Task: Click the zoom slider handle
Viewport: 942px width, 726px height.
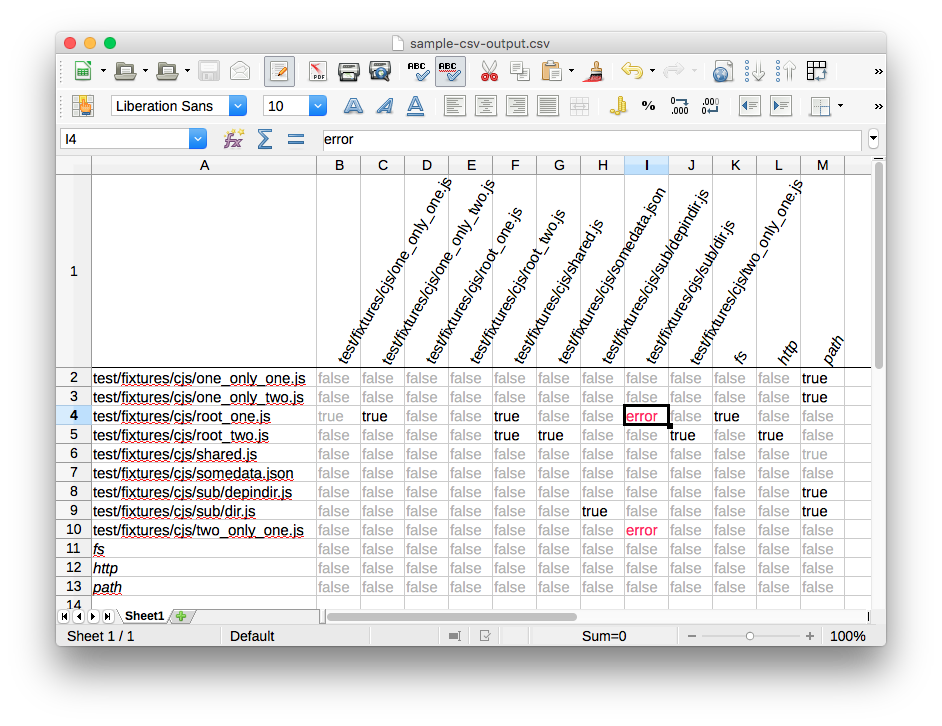Action: coord(749,636)
